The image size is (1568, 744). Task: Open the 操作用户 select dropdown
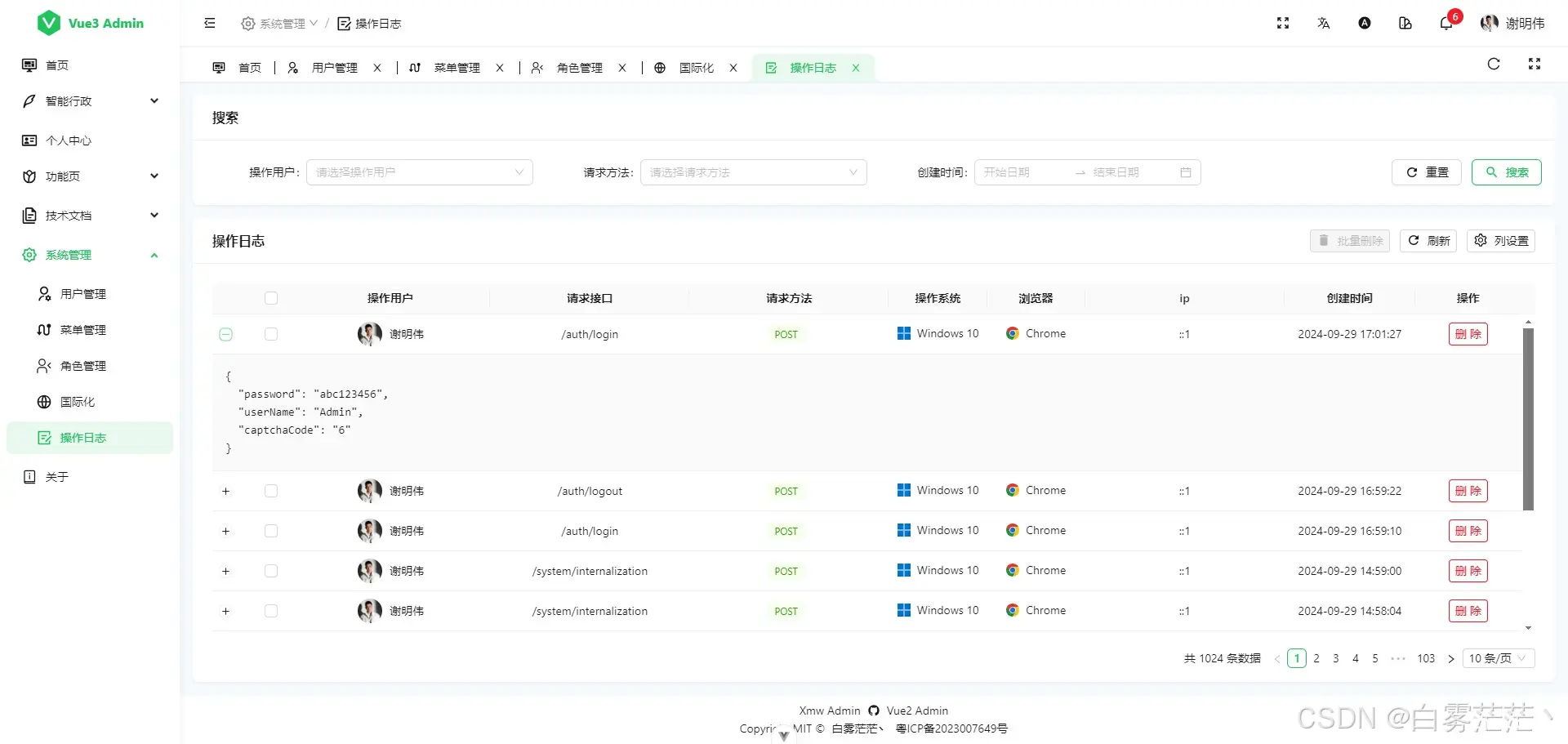tap(420, 172)
